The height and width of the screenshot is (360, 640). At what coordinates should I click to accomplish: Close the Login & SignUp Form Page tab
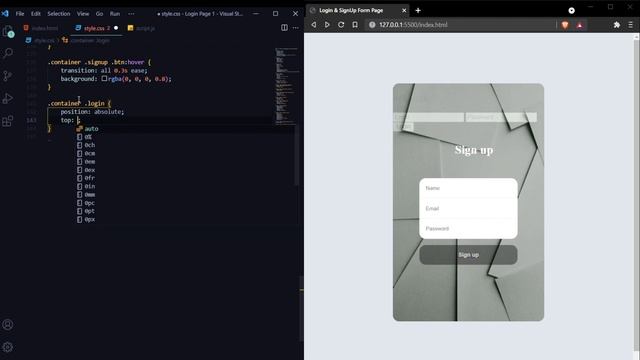pyautogui.click(x=404, y=10)
